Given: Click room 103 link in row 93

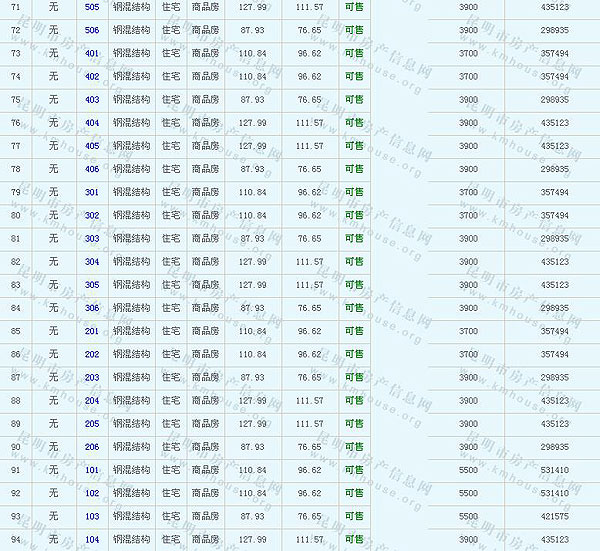Looking at the screenshot, I should (92, 517).
